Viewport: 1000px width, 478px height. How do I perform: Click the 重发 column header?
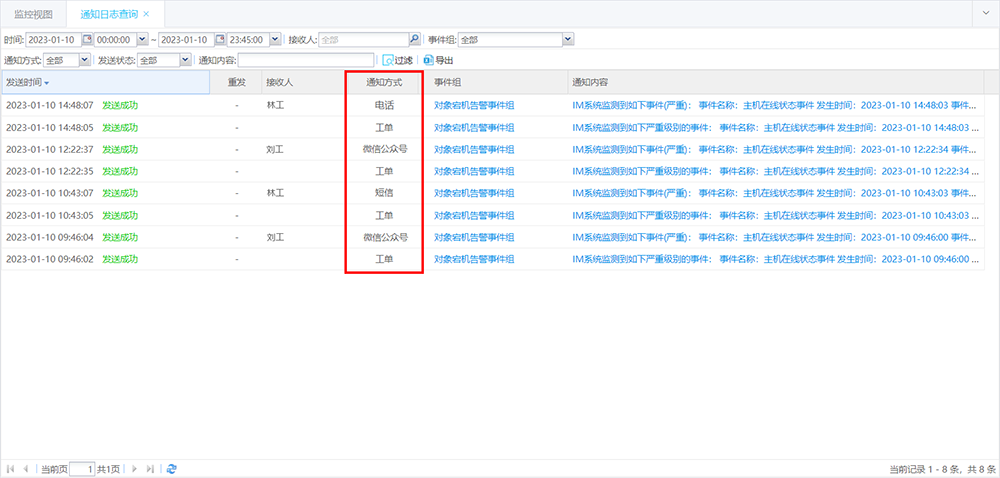(237, 82)
